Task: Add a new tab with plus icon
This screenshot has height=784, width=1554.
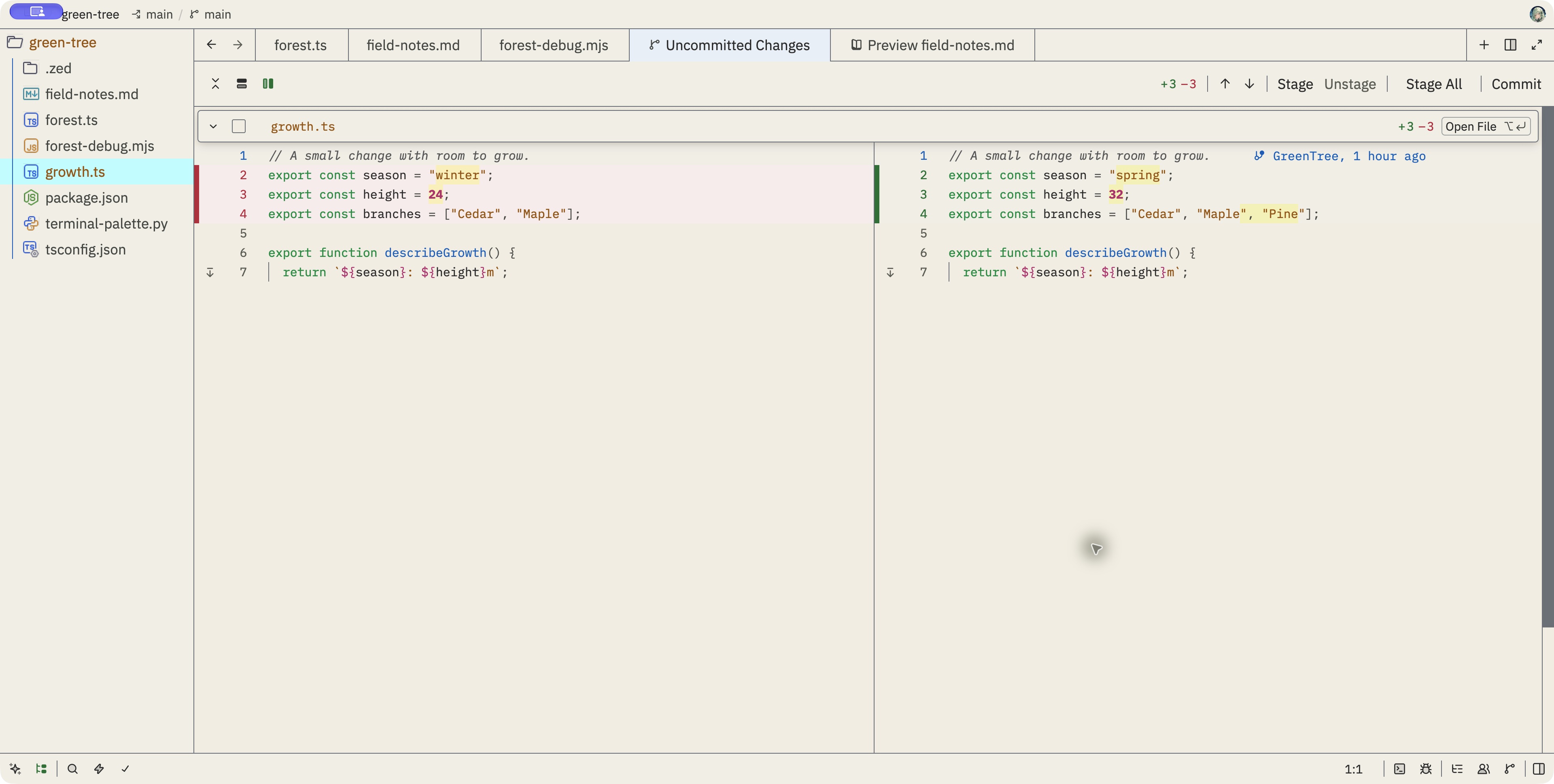Action: [1484, 44]
